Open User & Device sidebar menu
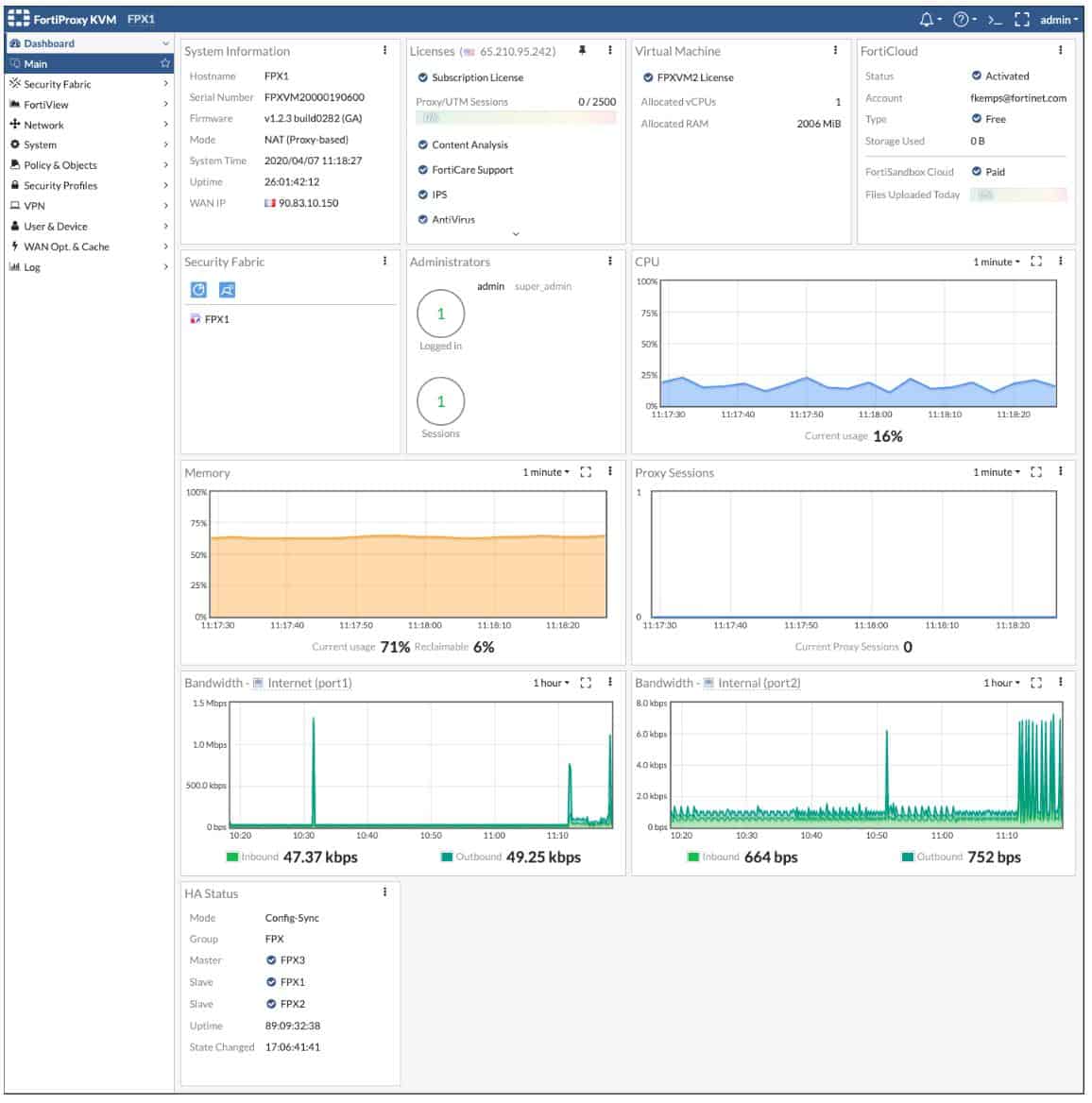 coord(88,227)
